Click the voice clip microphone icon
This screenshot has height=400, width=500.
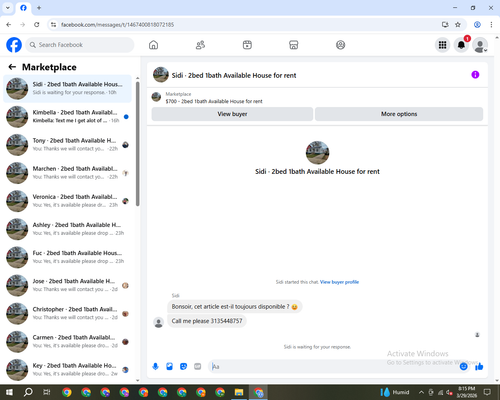click(x=155, y=367)
